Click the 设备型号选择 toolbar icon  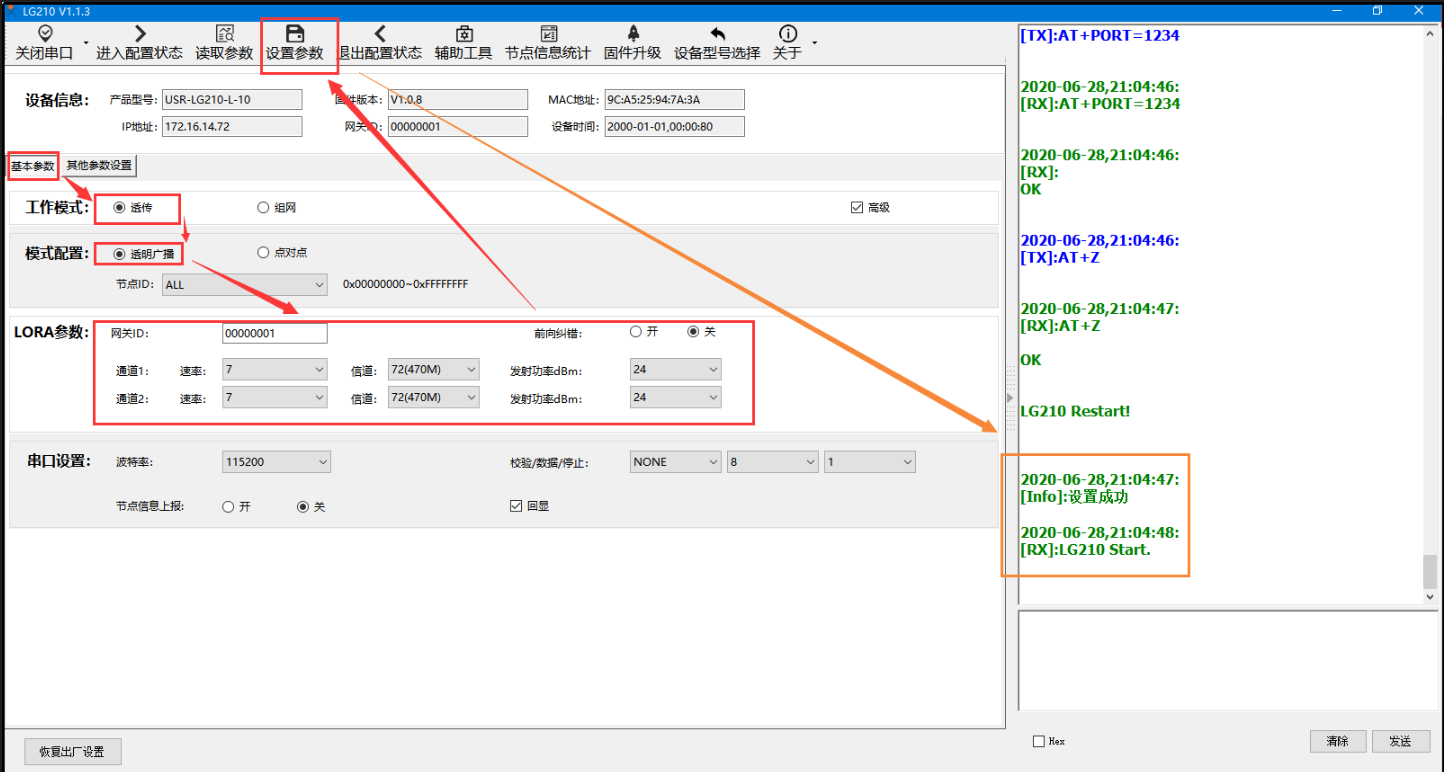716,34
